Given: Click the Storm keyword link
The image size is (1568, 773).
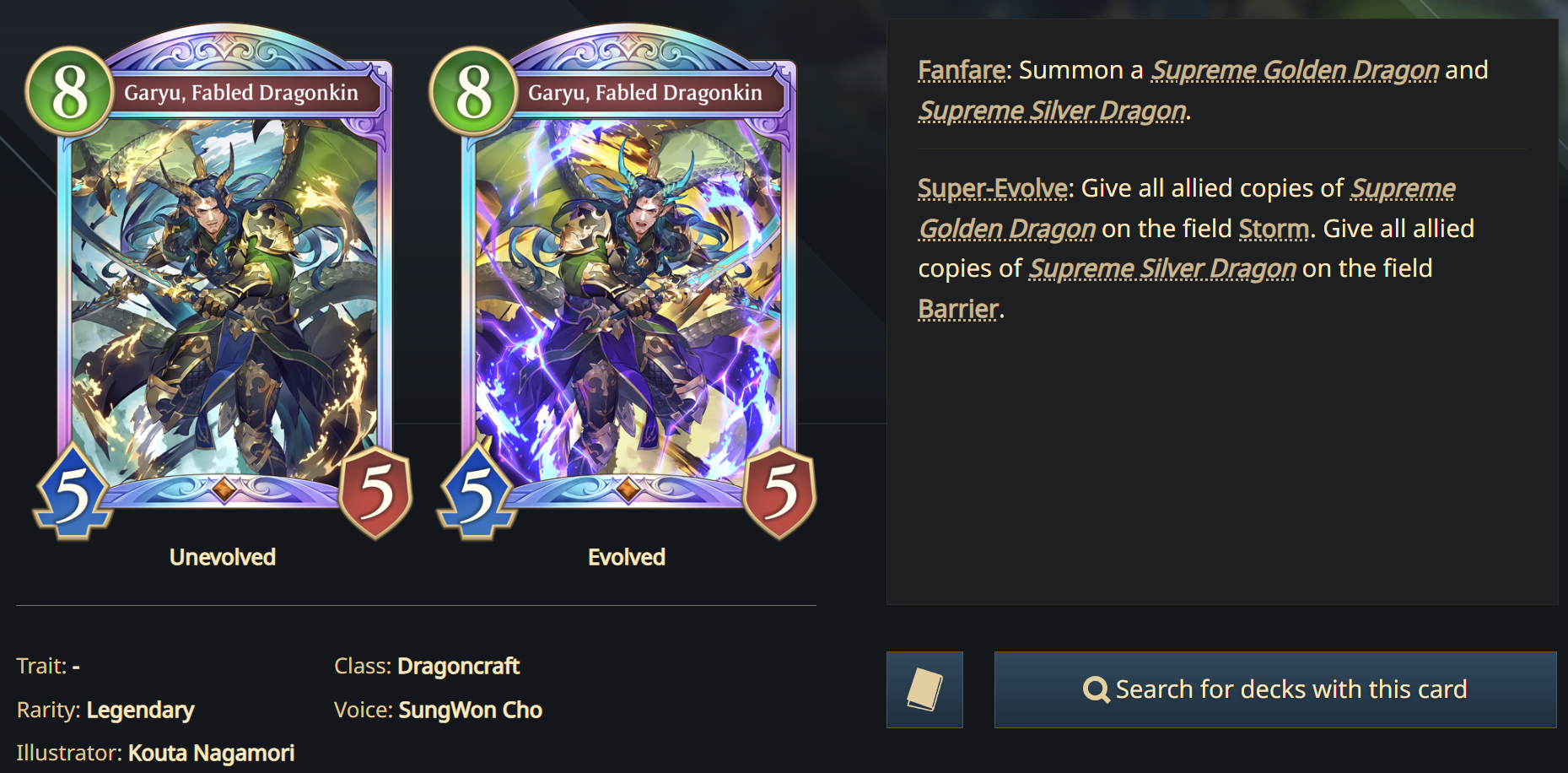Looking at the screenshot, I should (1274, 229).
